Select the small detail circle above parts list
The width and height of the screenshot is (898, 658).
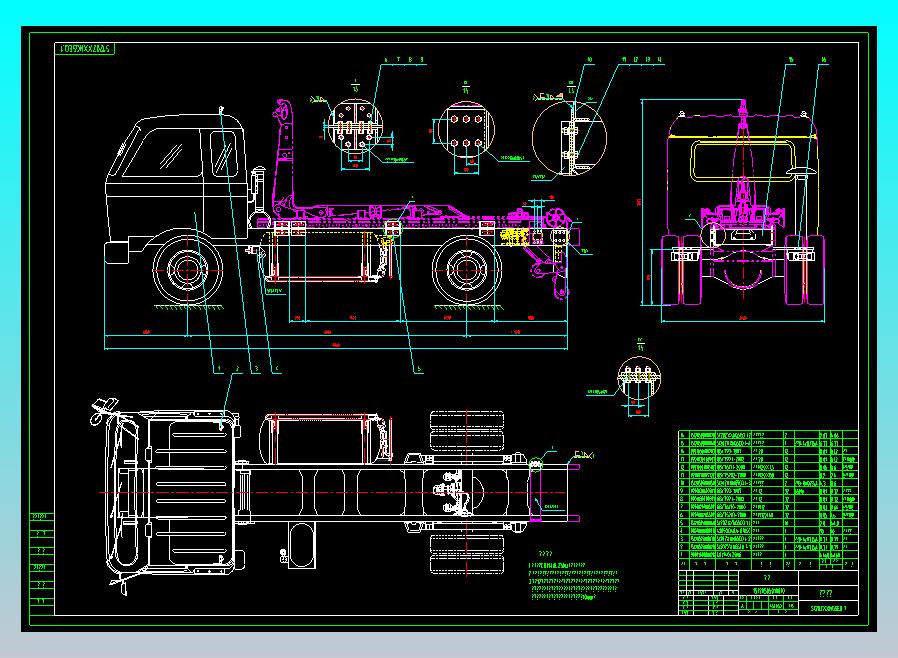tap(639, 378)
